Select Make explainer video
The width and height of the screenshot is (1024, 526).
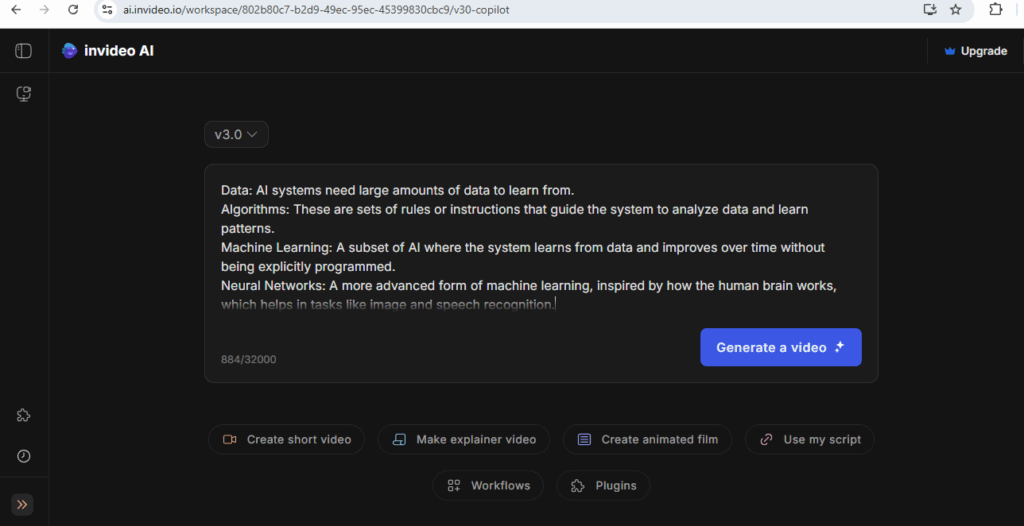pyautogui.click(x=464, y=440)
